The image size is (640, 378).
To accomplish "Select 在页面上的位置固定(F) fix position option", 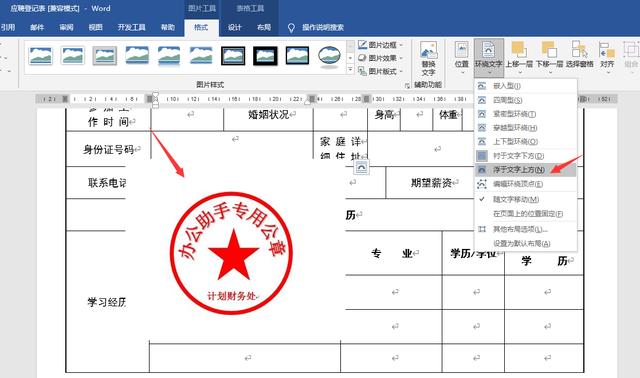I will coord(526,213).
